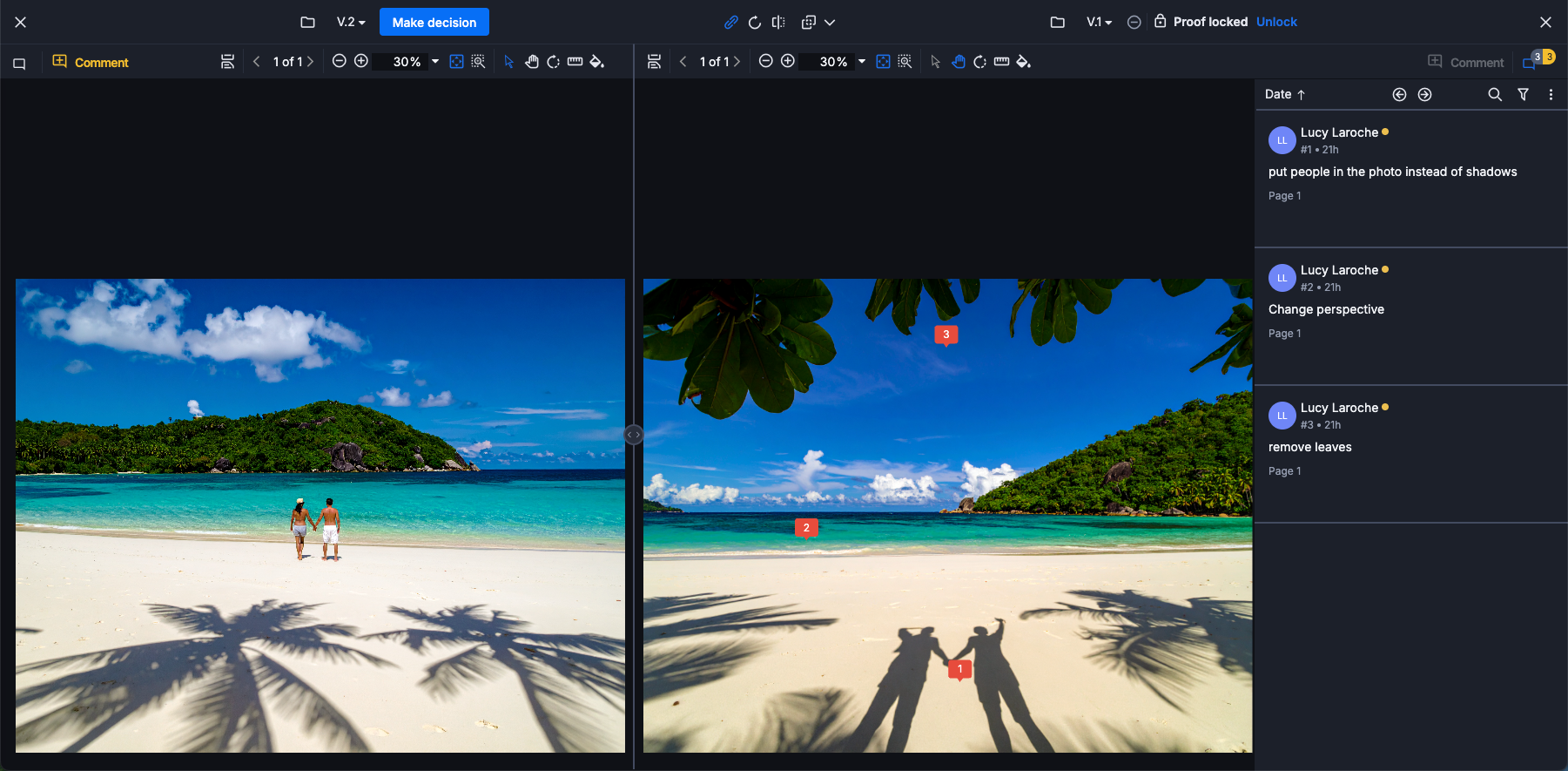The height and width of the screenshot is (771, 1568).
Task: Click annotation marker 2 on the shoreline
Action: click(x=806, y=528)
